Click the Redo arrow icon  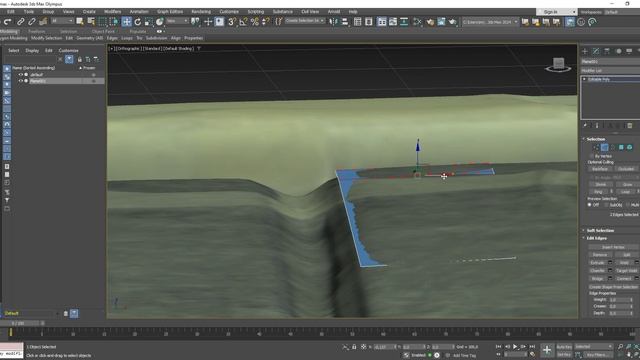7,22
